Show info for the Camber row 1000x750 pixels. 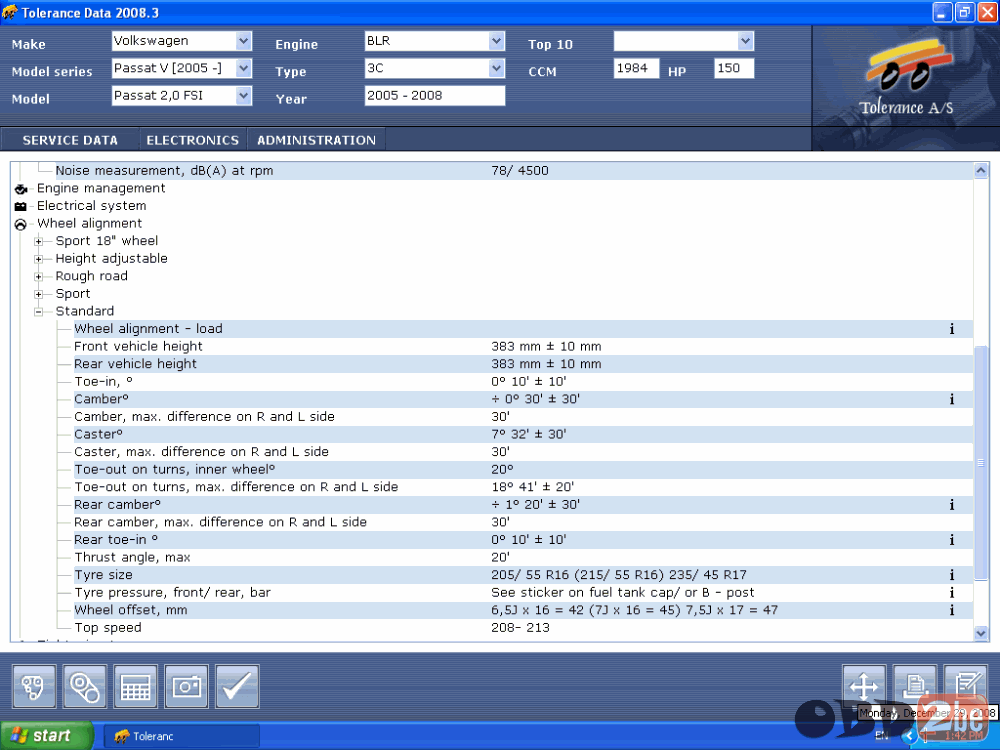pyautogui.click(x=952, y=399)
